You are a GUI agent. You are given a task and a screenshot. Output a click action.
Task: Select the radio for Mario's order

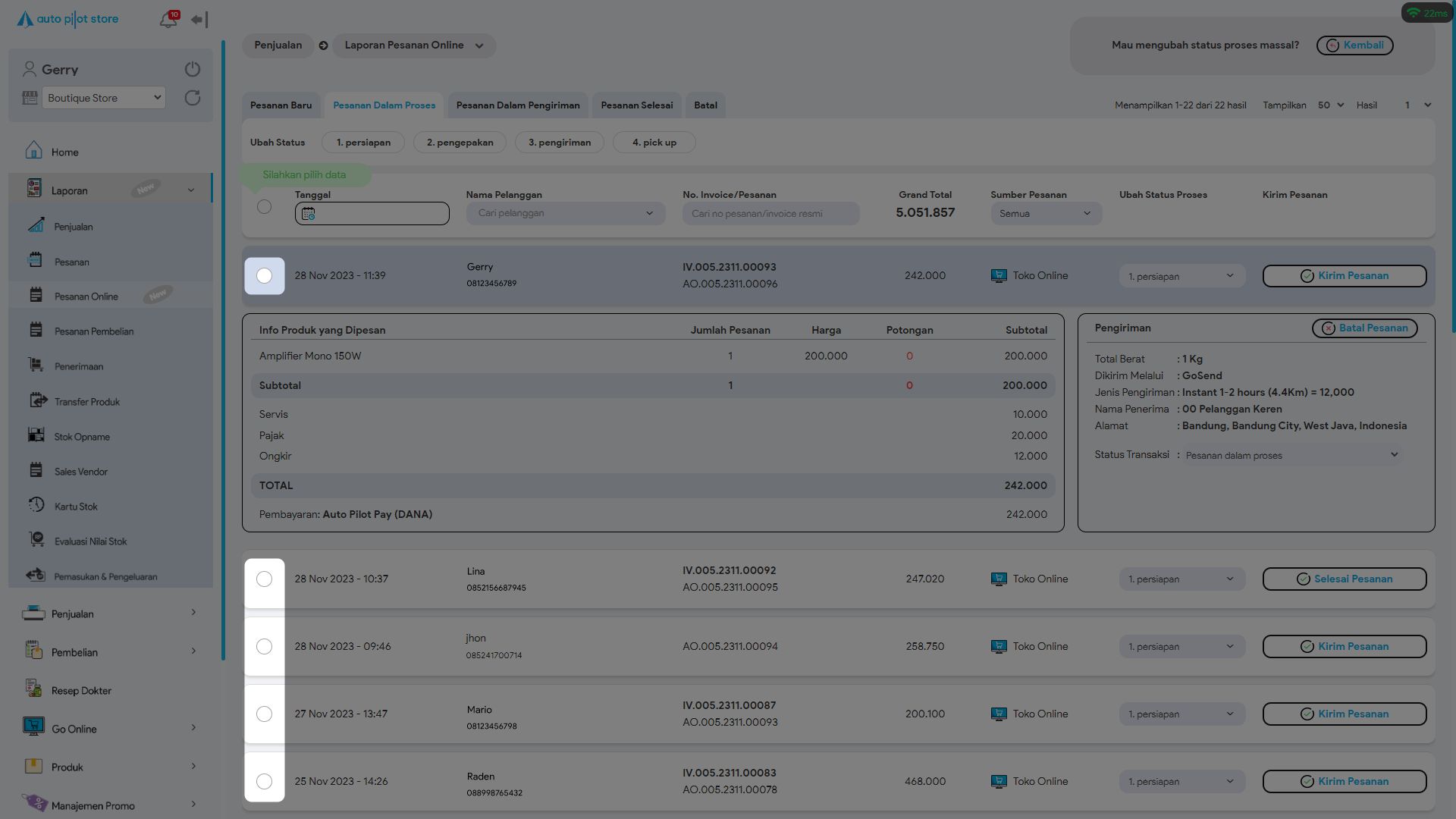(264, 714)
